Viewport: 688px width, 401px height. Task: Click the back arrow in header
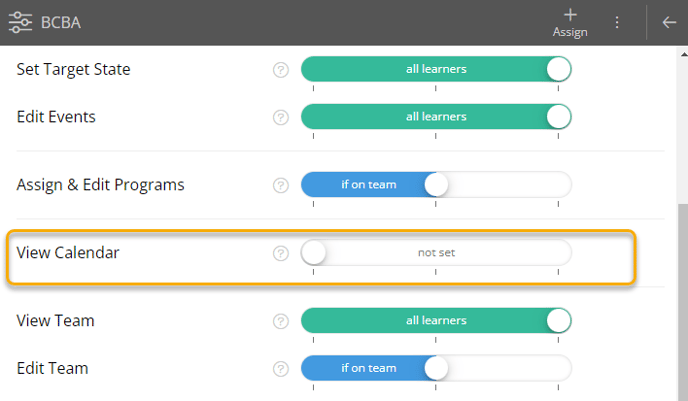click(669, 22)
